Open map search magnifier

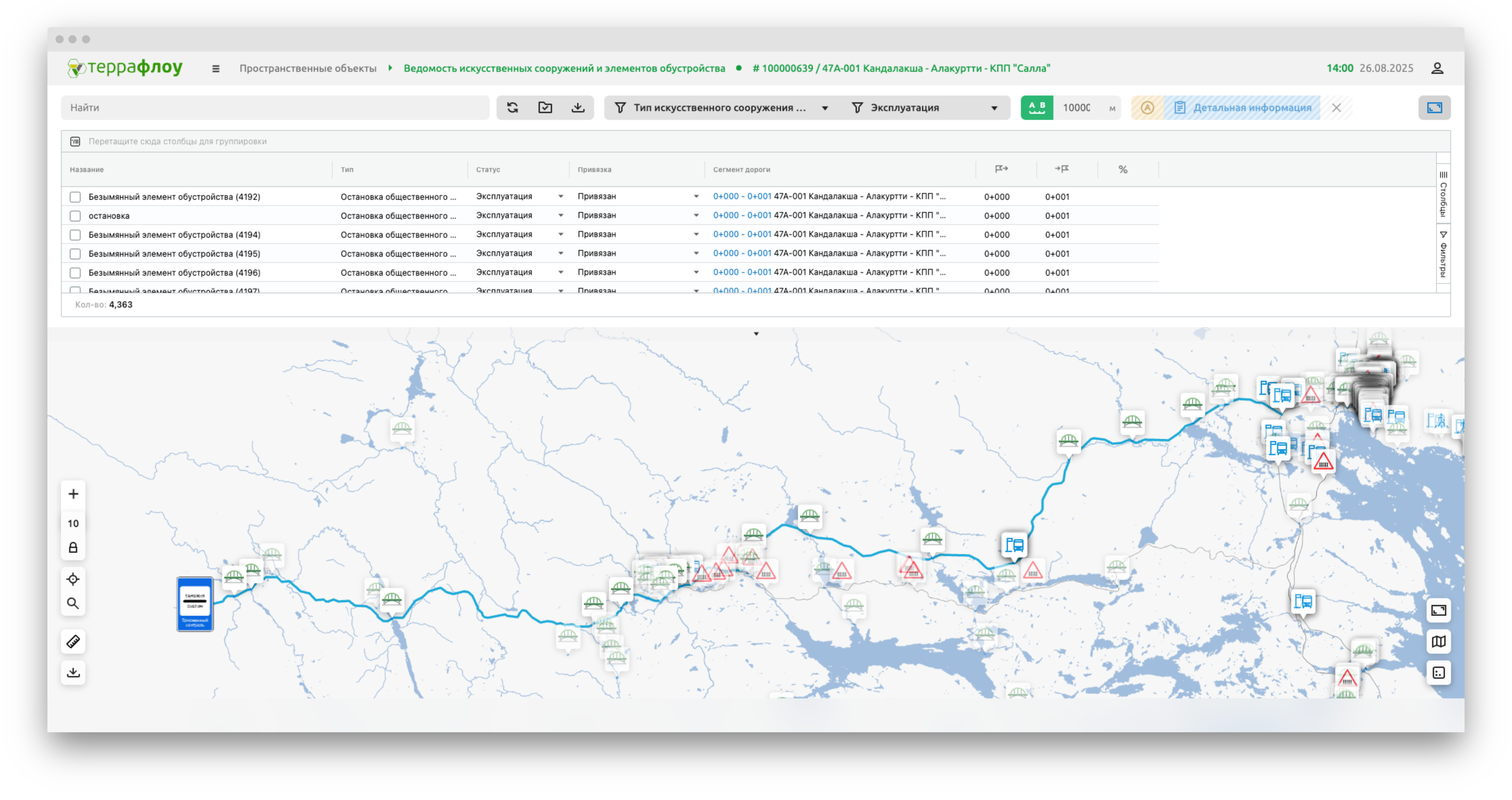point(73,603)
